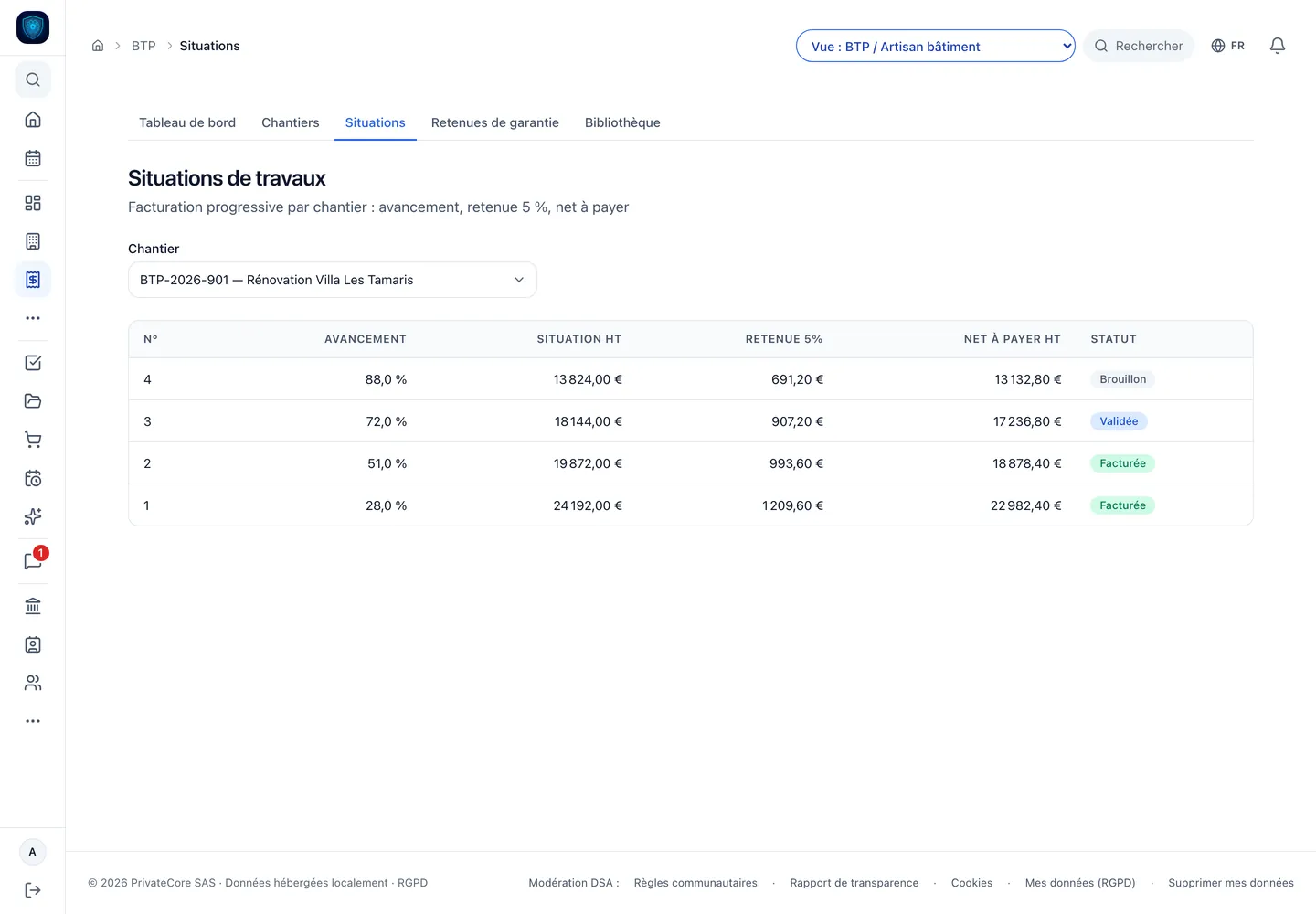The height and width of the screenshot is (914, 1316).
Task: Open the checkbox tasks icon in sidebar
Action: pos(33,363)
